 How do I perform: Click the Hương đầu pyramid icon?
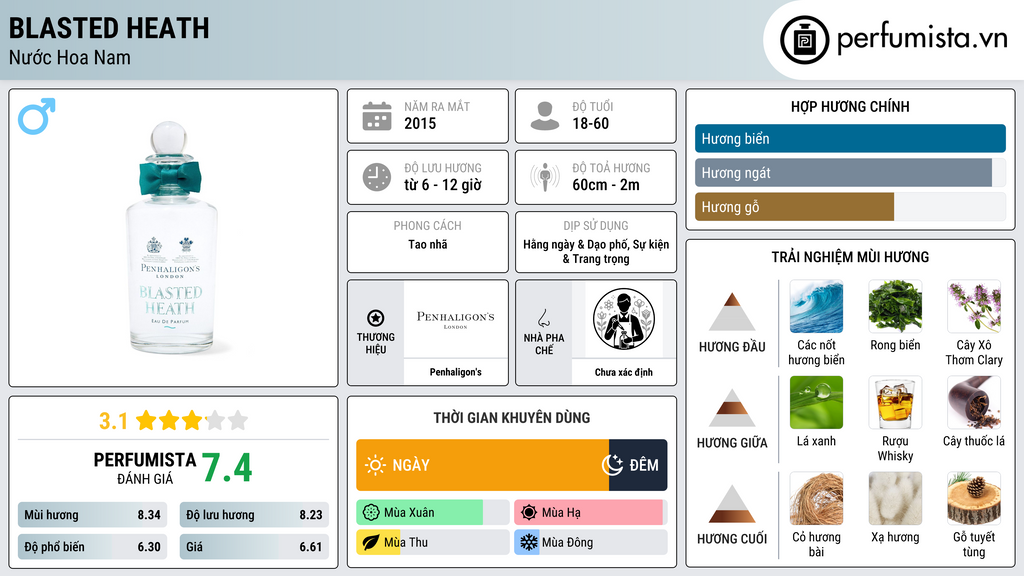732,312
